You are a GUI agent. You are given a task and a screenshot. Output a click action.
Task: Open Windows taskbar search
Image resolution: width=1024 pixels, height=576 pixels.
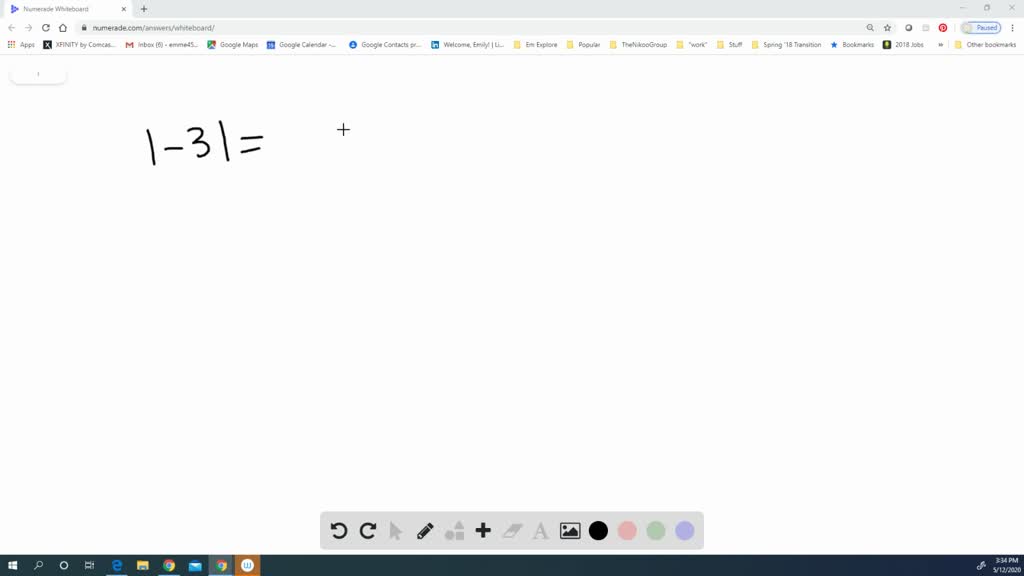pos(38,566)
